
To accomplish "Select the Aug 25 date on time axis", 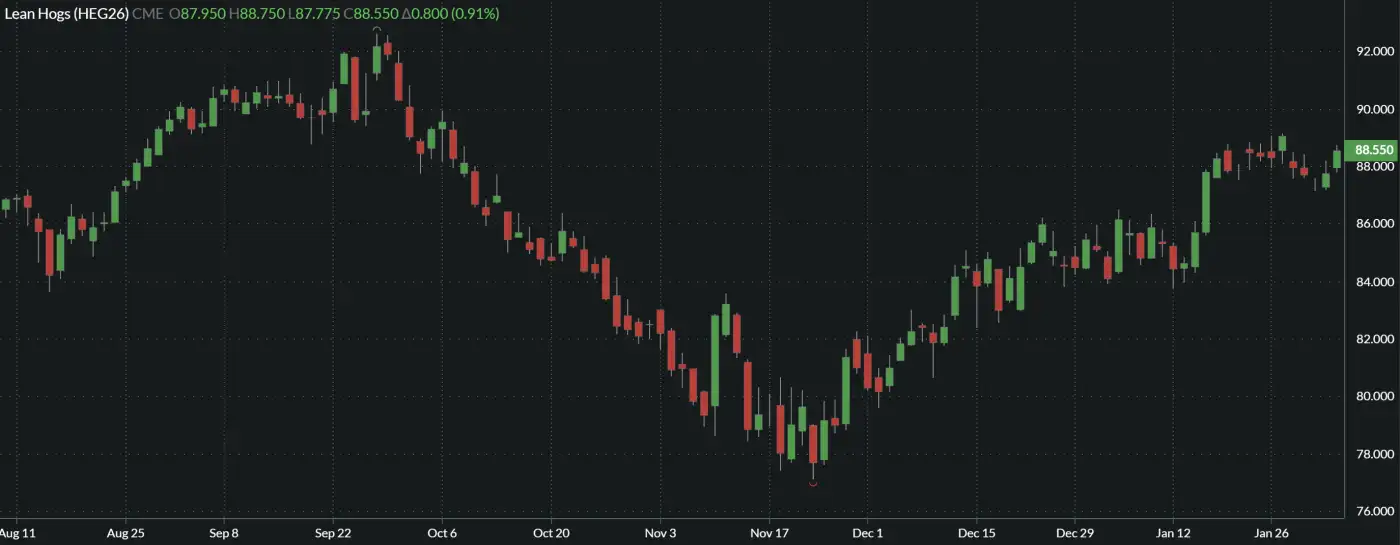I will [125, 533].
